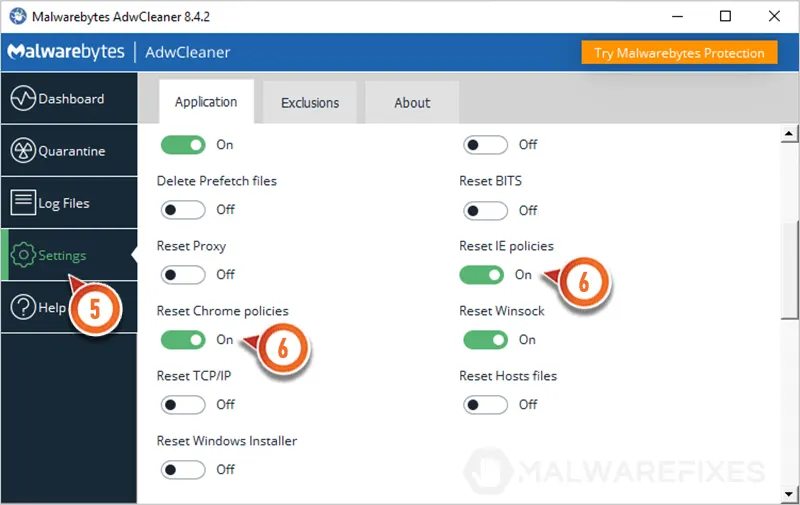Enable the Reset BITS switch
Viewport: 800px width, 505px height.
point(485,210)
